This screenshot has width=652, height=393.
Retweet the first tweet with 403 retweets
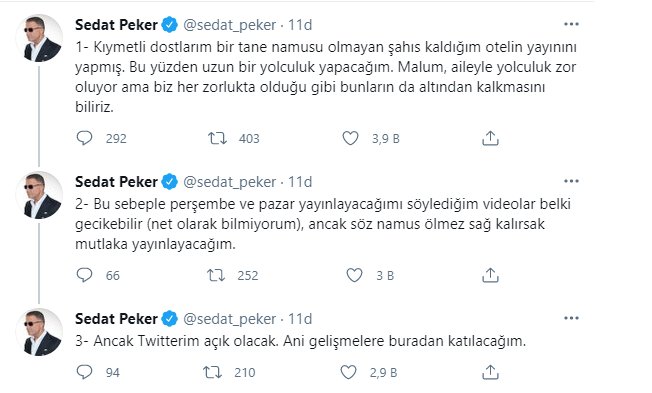pyautogui.click(x=217, y=138)
